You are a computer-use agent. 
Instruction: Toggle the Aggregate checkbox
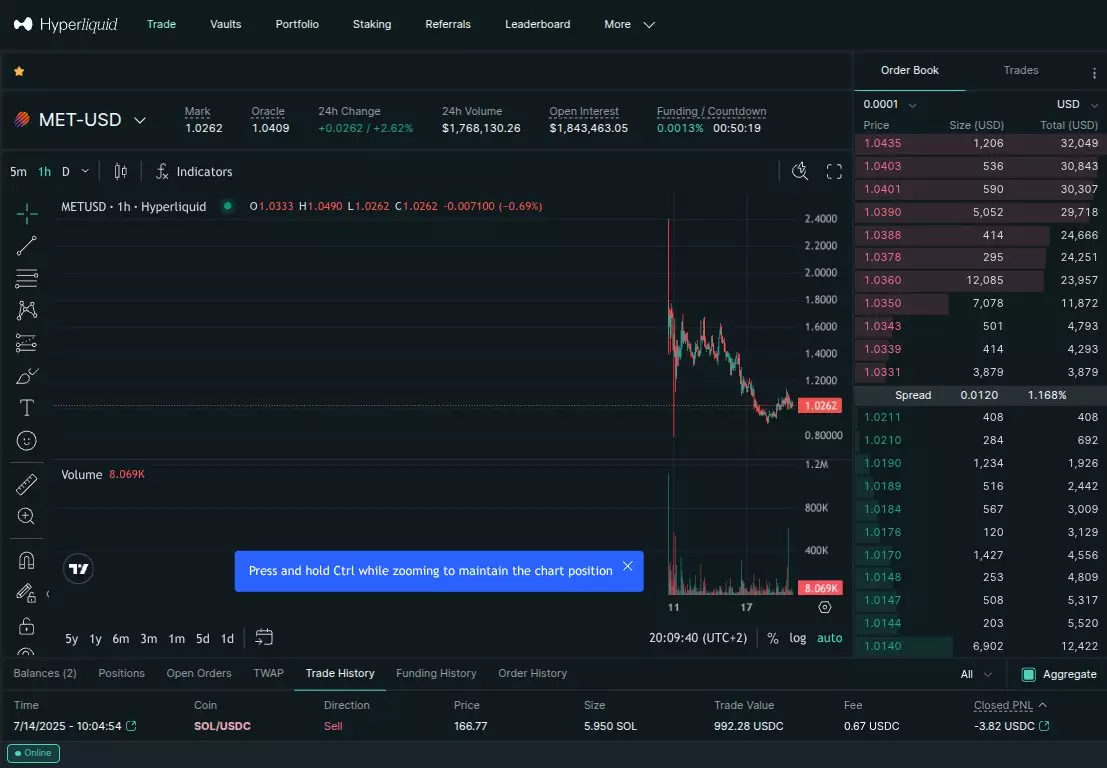click(x=1028, y=674)
